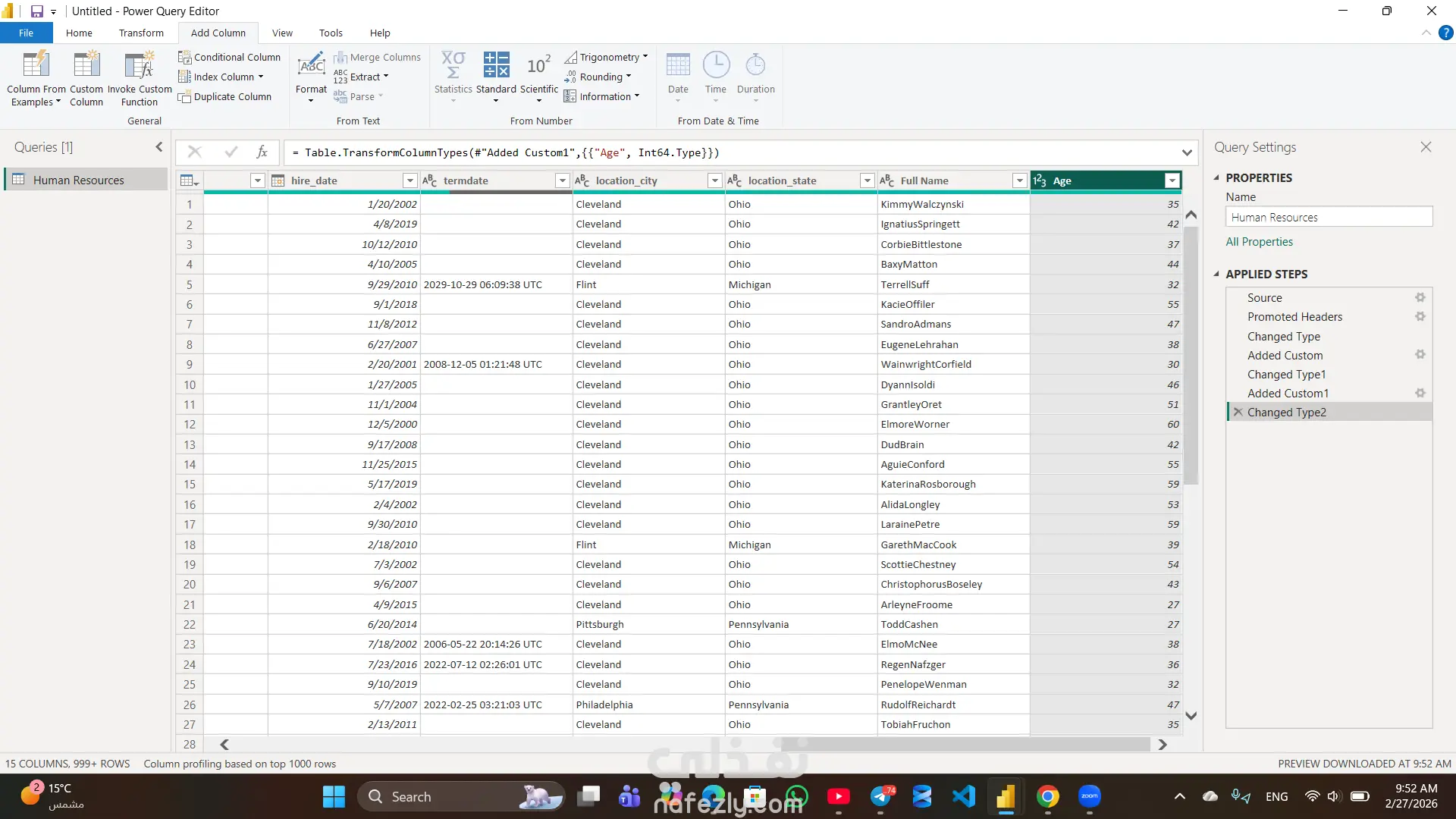Click the query Name input field
The image size is (1456, 819).
click(1328, 217)
